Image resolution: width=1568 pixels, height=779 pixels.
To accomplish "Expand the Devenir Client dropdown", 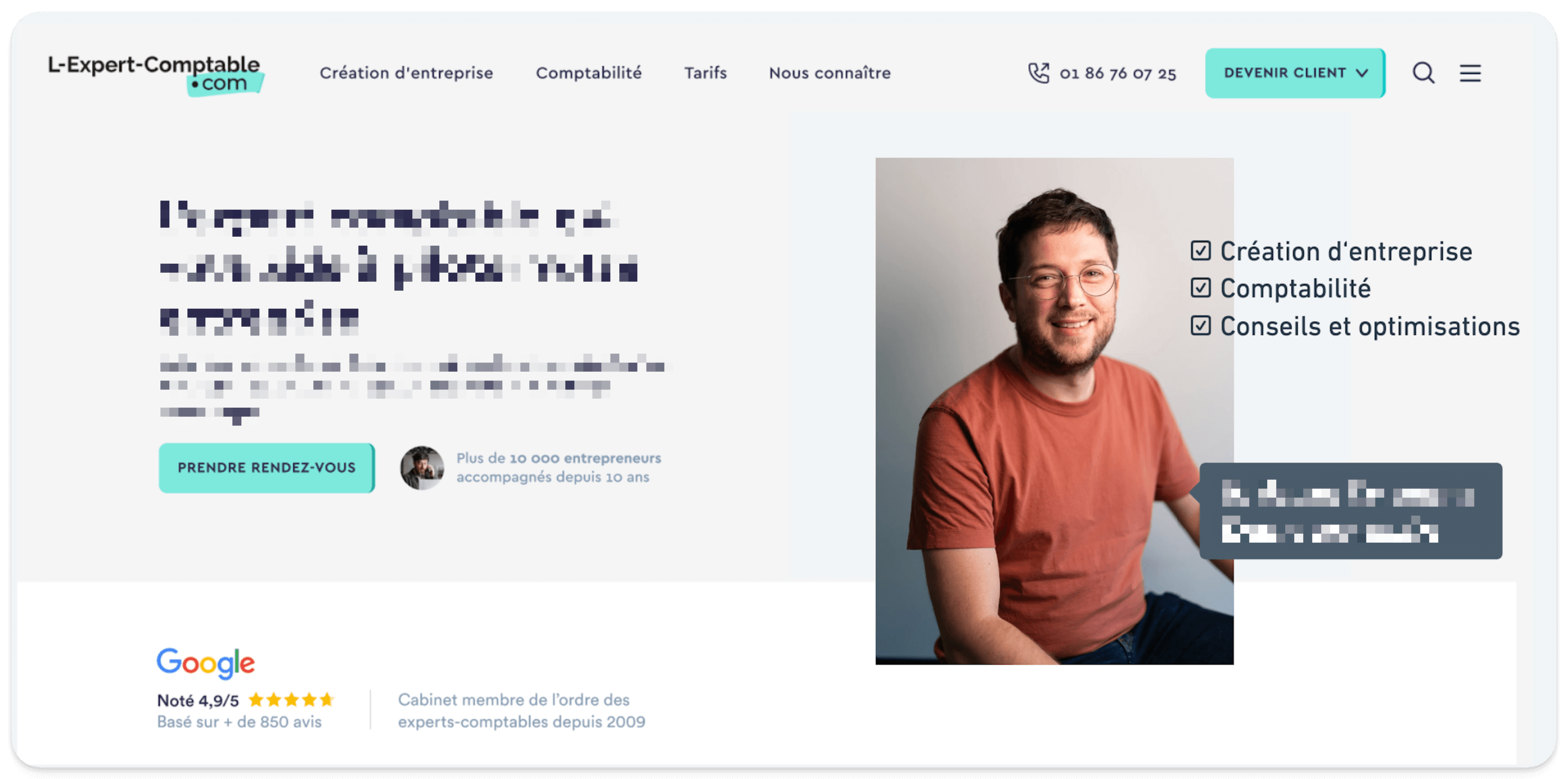I will (1295, 73).
